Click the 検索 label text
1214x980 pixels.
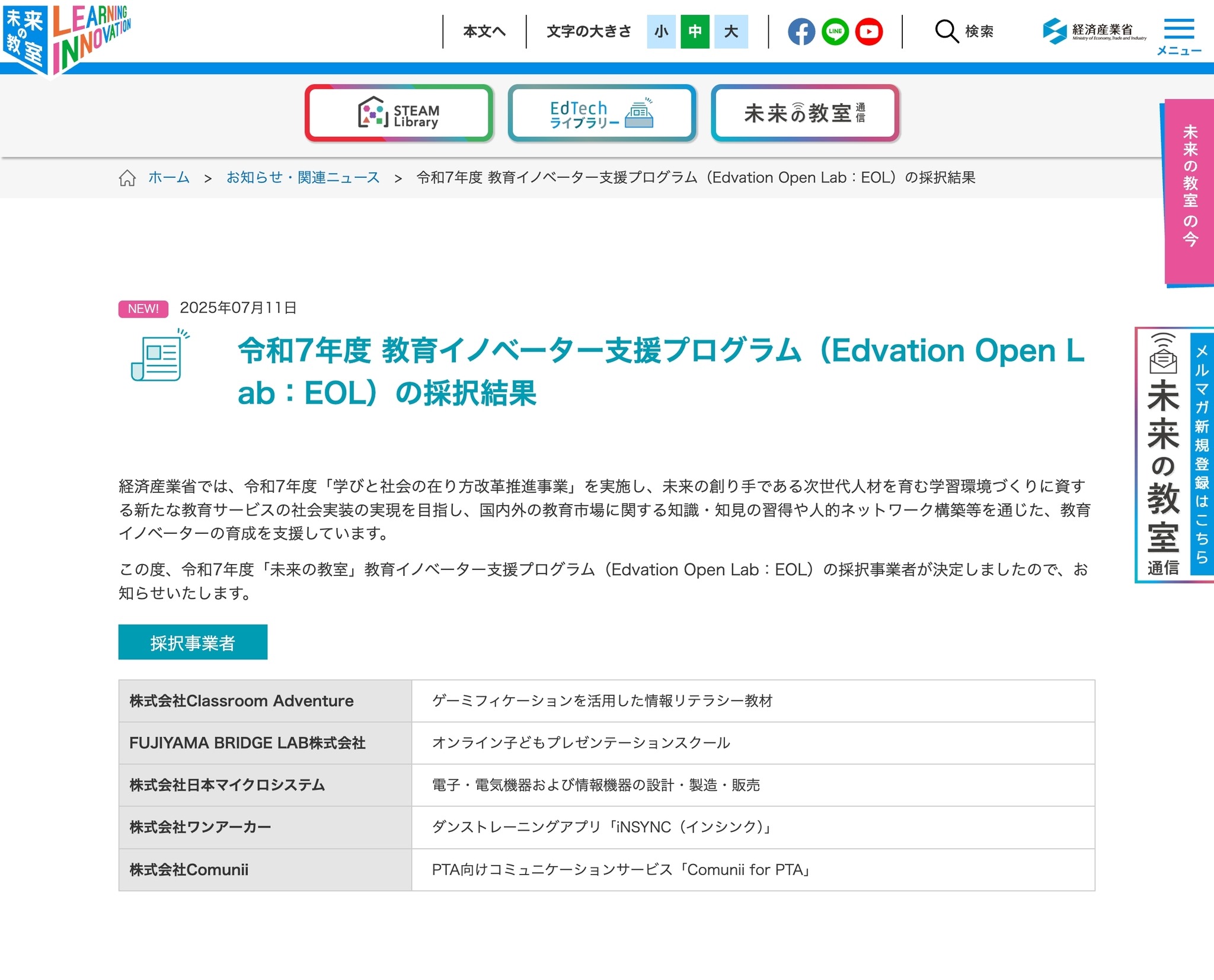click(979, 31)
